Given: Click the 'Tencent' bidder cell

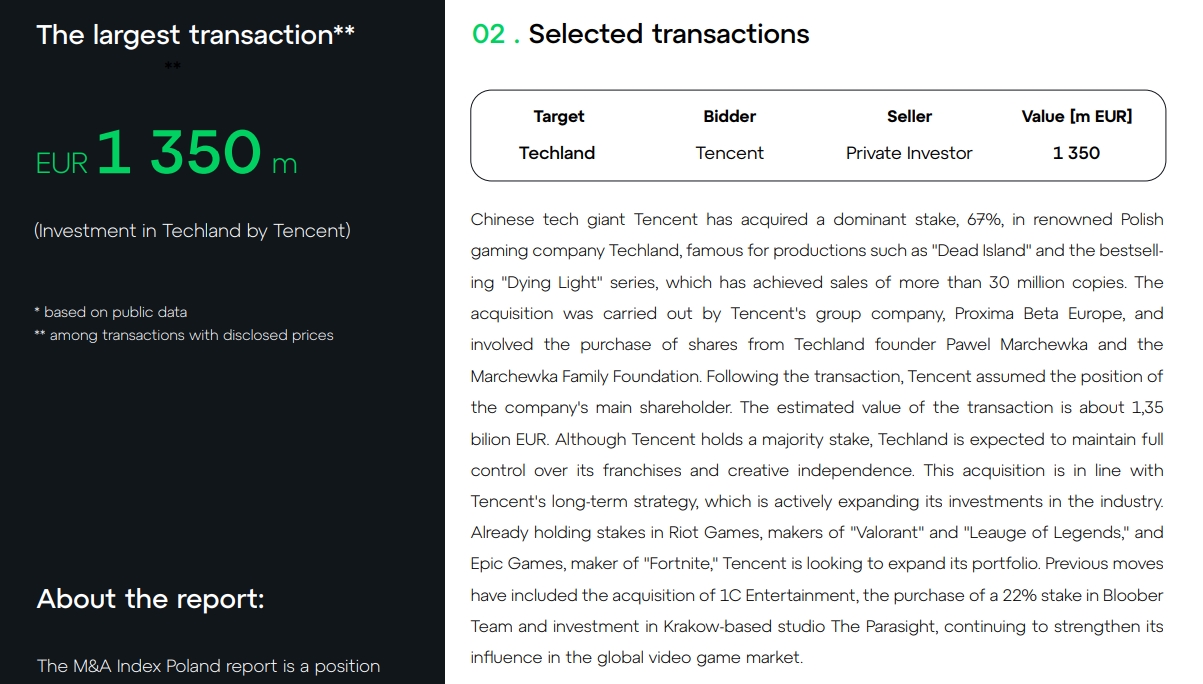Looking at the screenshot, I should pos(730,153).
